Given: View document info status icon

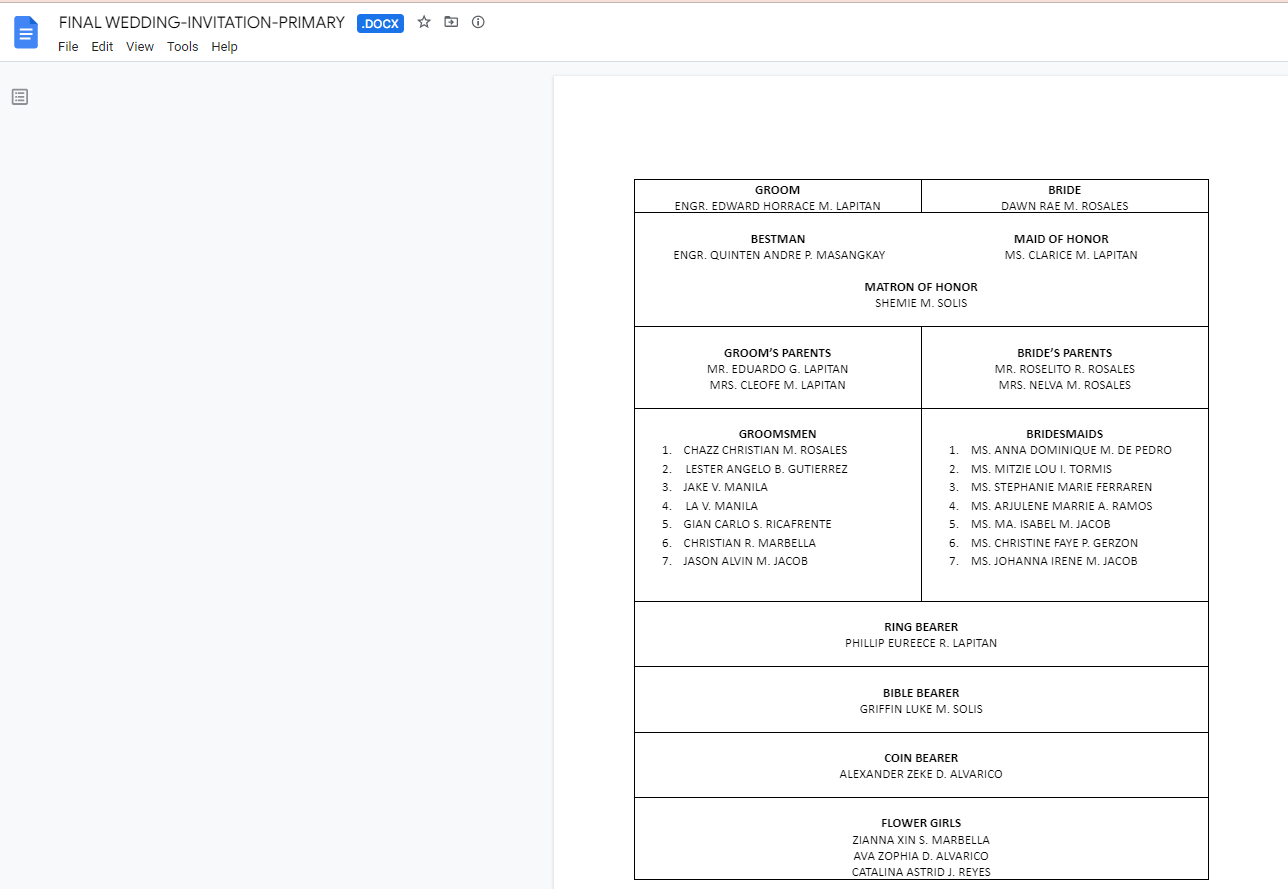Looking at the screenshot, I should point(478,22).
